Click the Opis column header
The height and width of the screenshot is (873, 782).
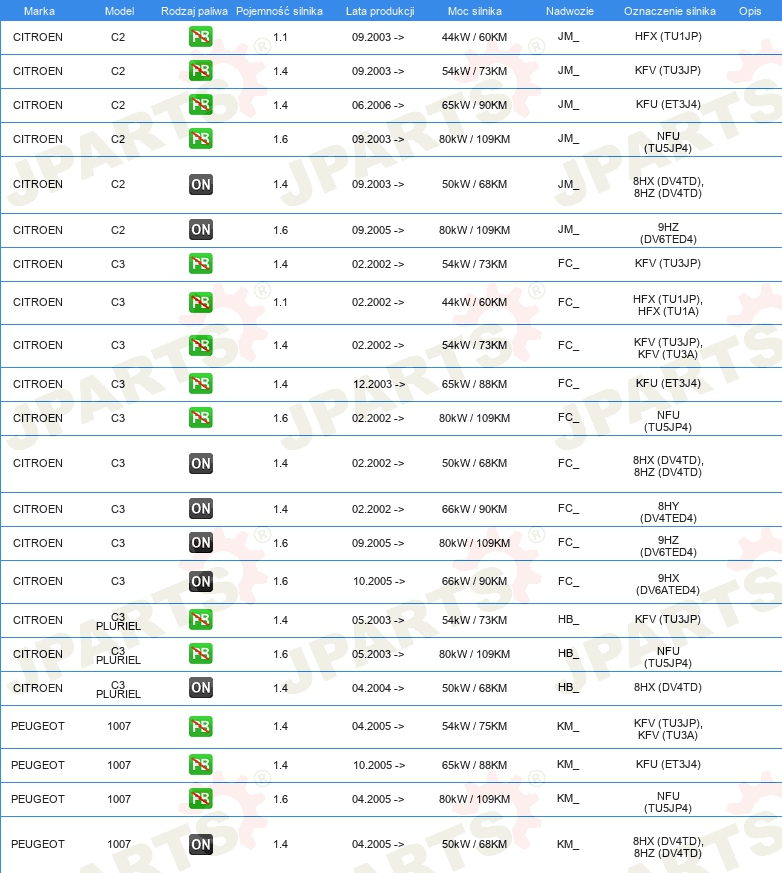pos(750,11)
